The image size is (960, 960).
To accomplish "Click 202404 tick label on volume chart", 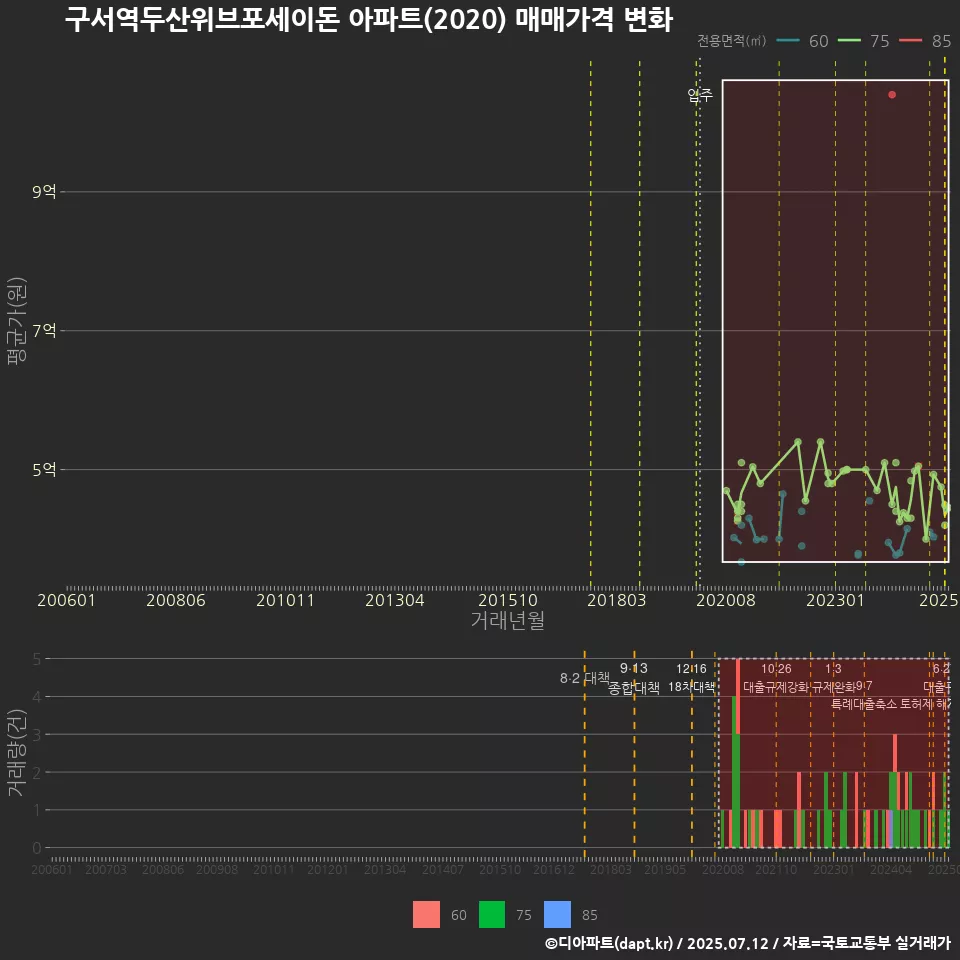I will click(891, 869).
